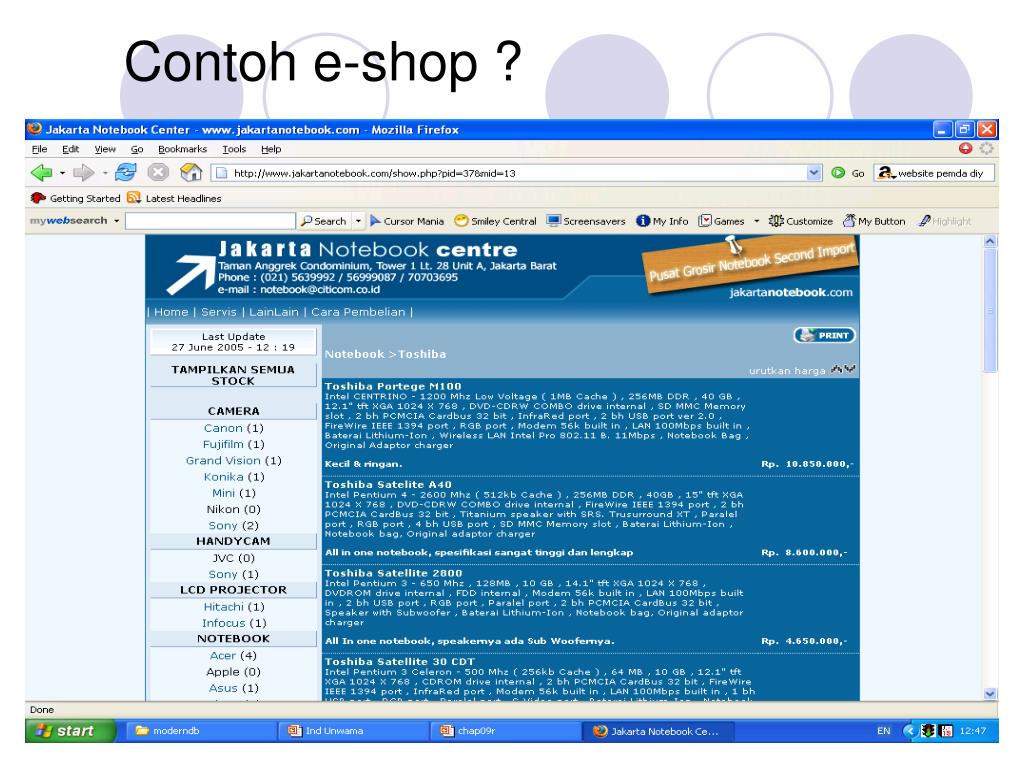
Task: Open the Edit menu
Action: tap(71, 149)
